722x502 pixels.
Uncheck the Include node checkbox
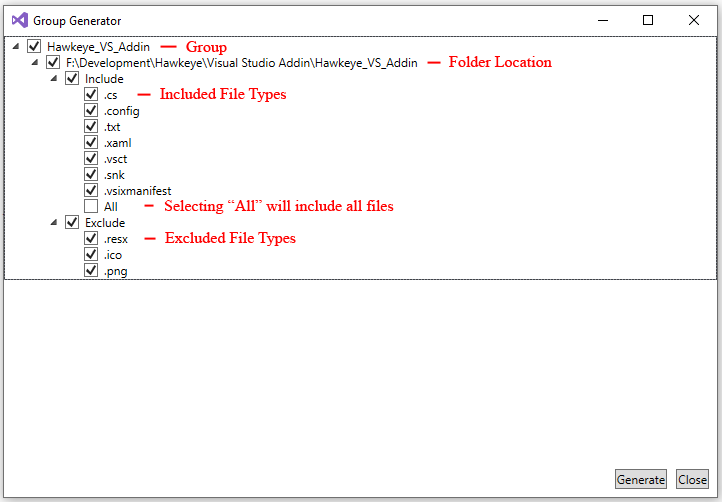tap(72, 78)
